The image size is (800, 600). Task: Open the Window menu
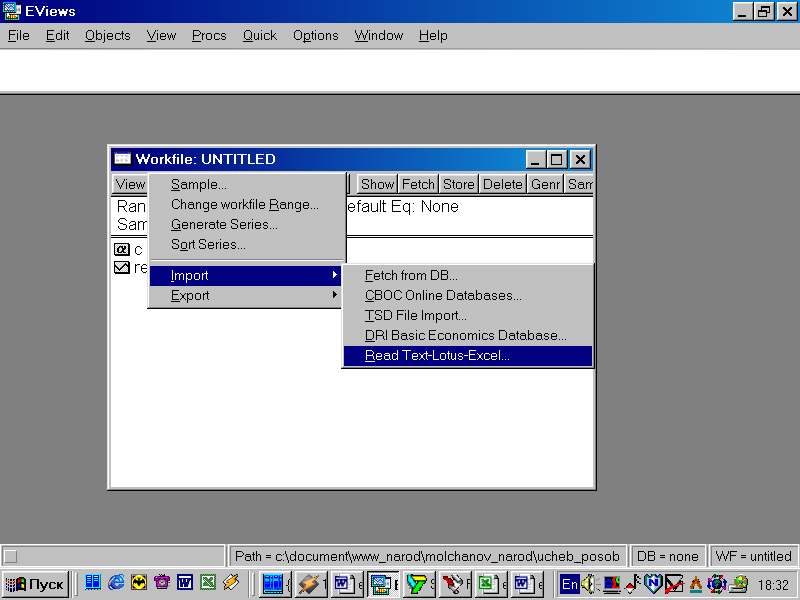tap(379, 36)
